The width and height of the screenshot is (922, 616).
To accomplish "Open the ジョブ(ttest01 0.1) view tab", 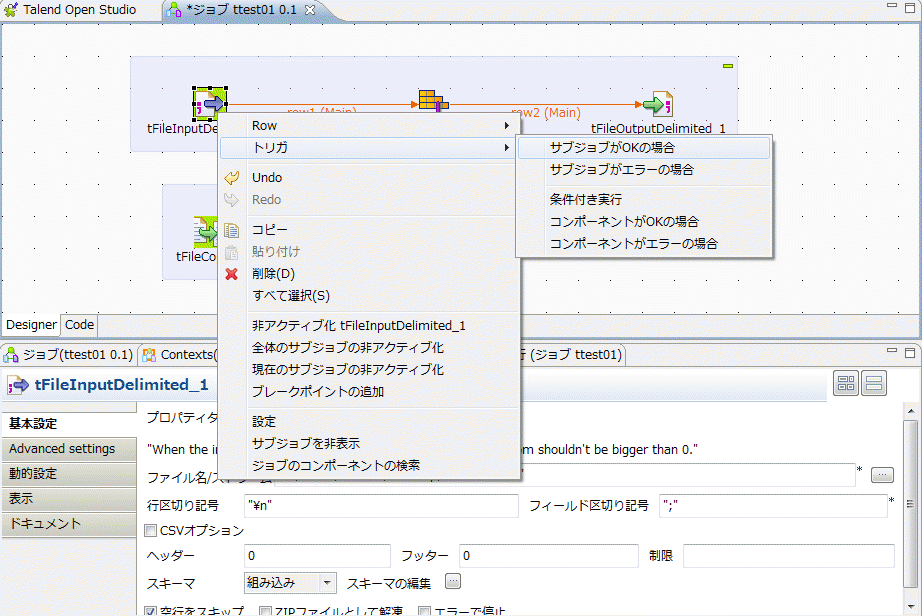I will 68,354.
